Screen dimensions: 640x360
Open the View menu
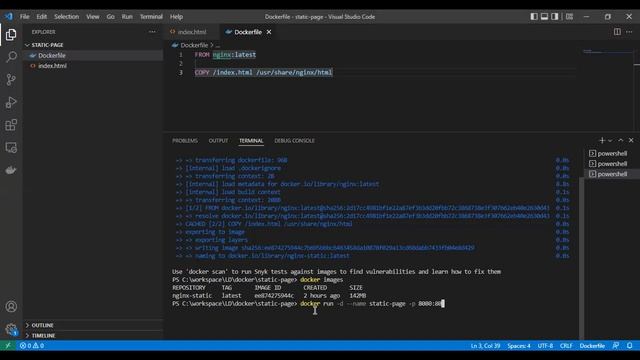click(93, 17)
